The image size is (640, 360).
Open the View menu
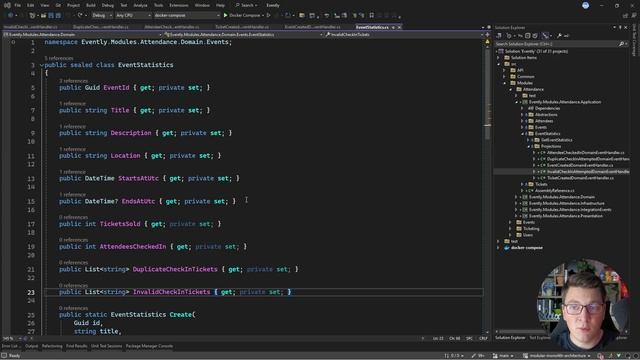(45, 5)
